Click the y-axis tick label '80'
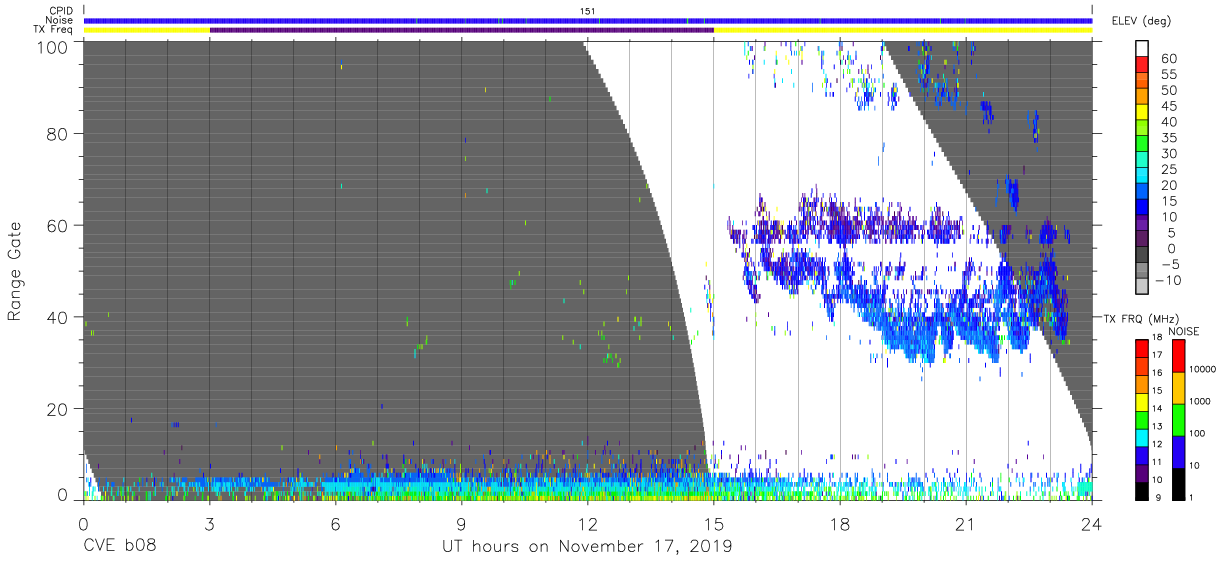 (x=58, y=133)
